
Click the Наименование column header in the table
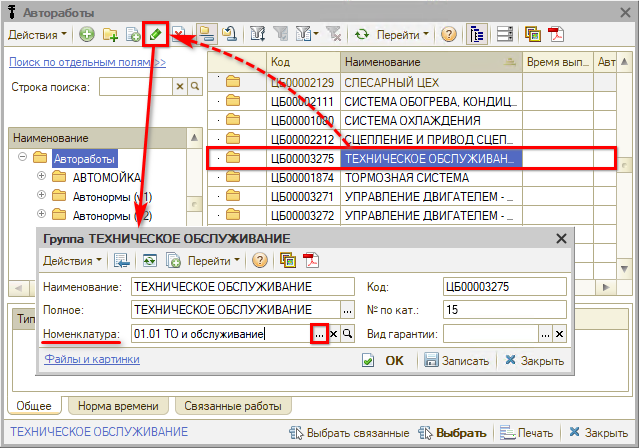point(431,62)
